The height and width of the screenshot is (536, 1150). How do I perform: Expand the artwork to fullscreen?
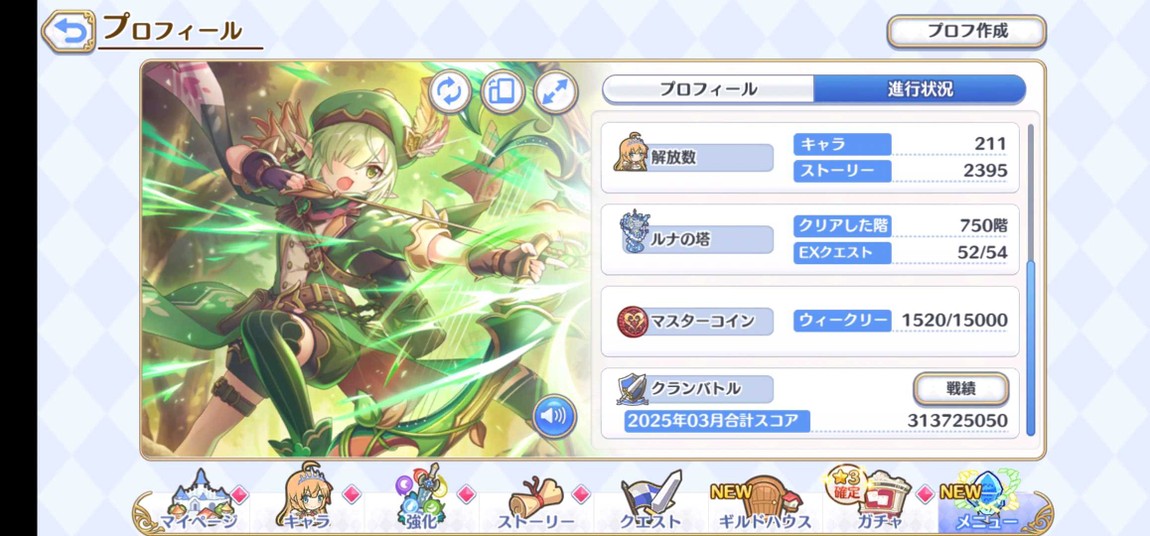pyautogui.click(x=555, y=92)
